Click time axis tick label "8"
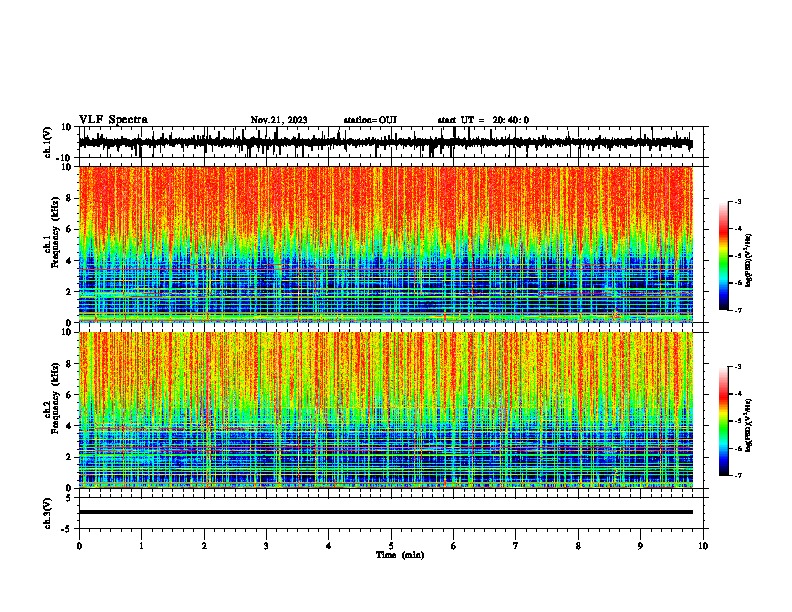Viewport: 792px width, 612px height. coord(578,546)
